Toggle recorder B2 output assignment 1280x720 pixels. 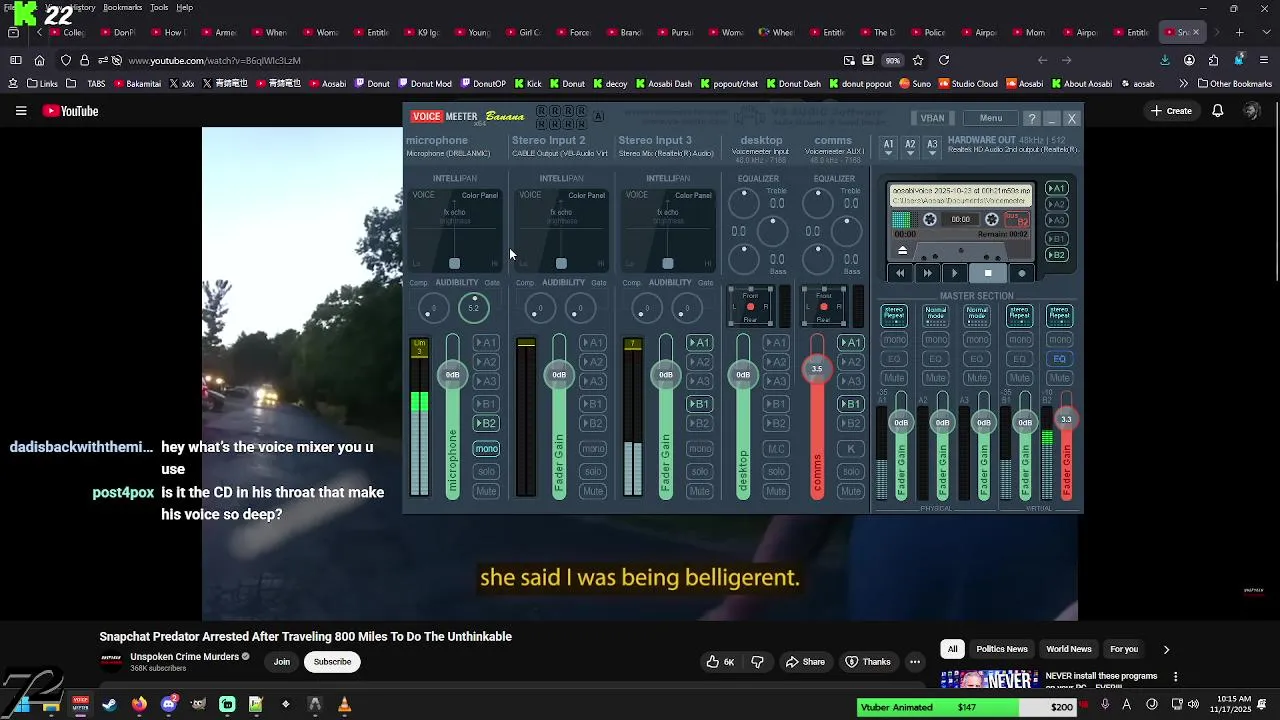[x=1057, y=255]
